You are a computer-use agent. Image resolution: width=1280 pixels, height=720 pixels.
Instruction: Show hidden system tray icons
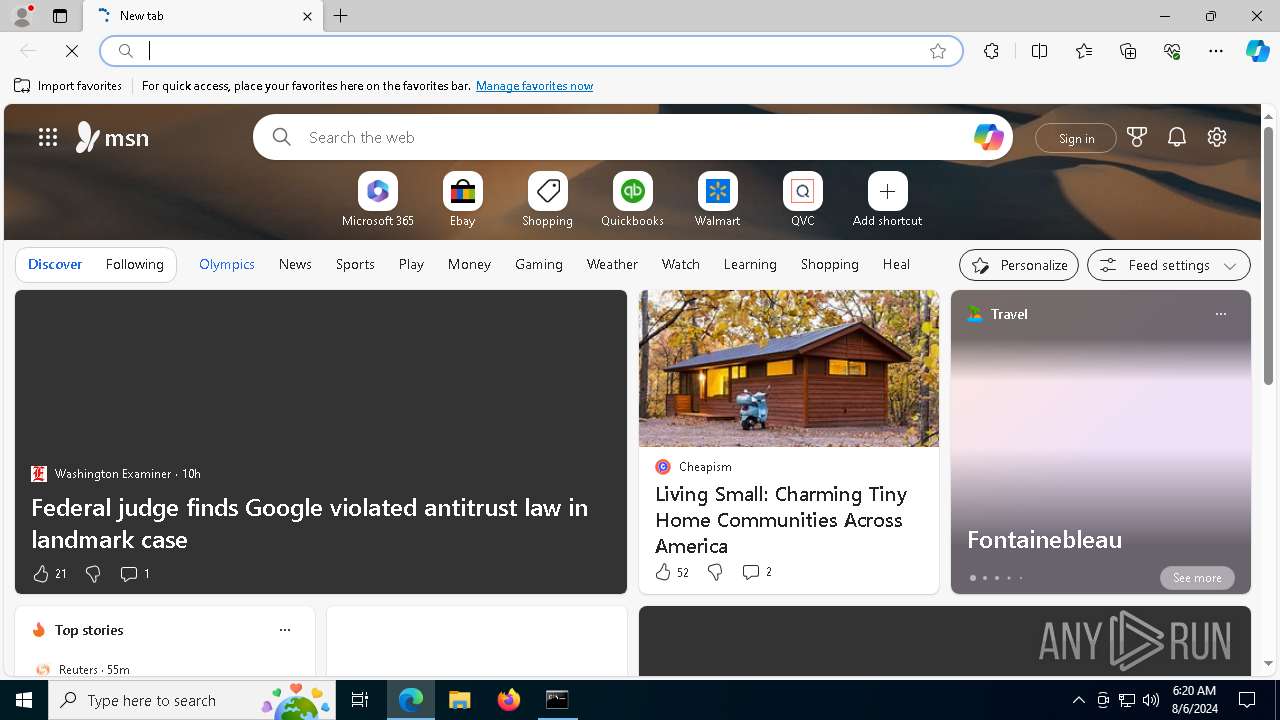click(x=1078, y=700)
